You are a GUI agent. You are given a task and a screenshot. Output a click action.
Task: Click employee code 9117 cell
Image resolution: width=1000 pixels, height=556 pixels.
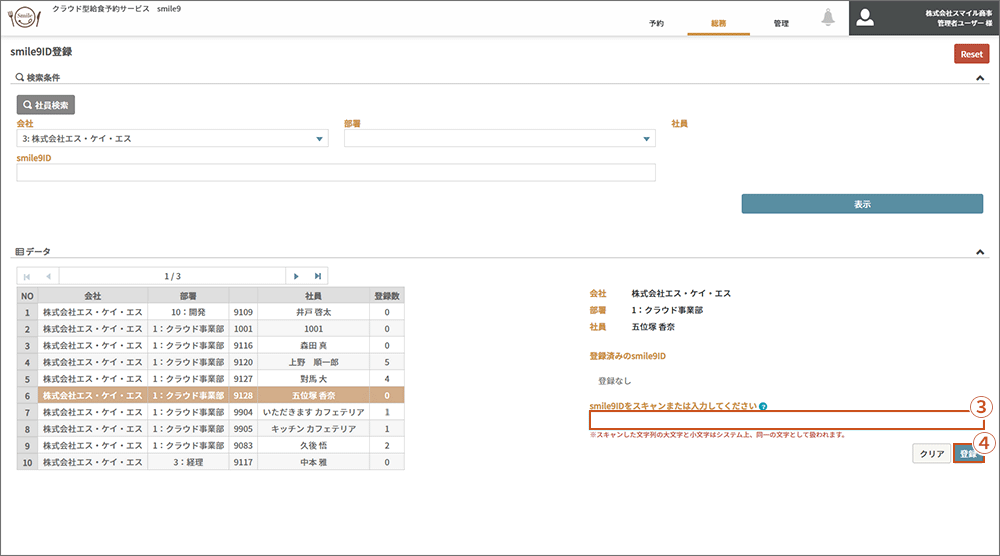click(243, 462)
